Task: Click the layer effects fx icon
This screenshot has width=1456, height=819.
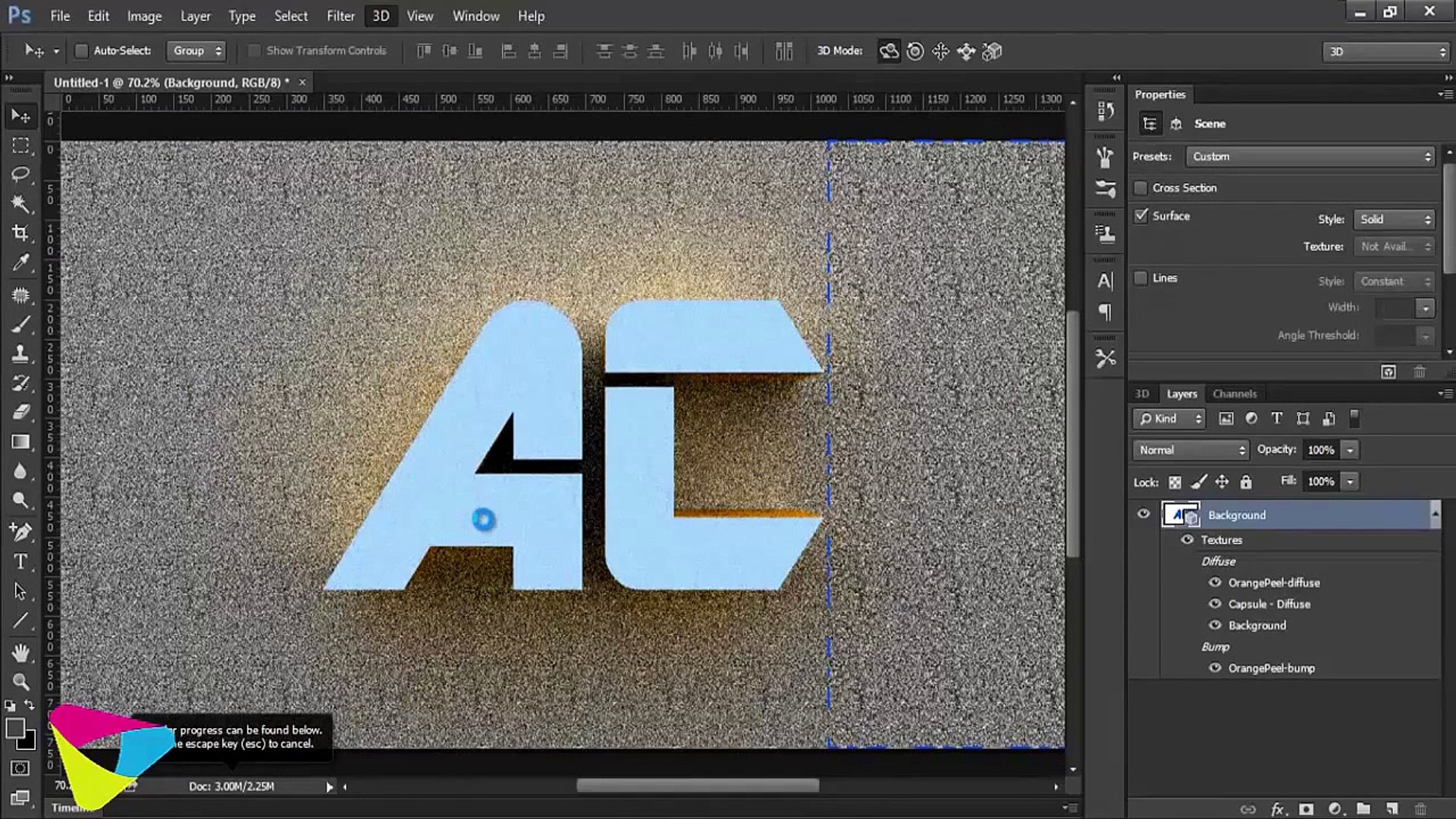Action: [x=1278, y=809]
